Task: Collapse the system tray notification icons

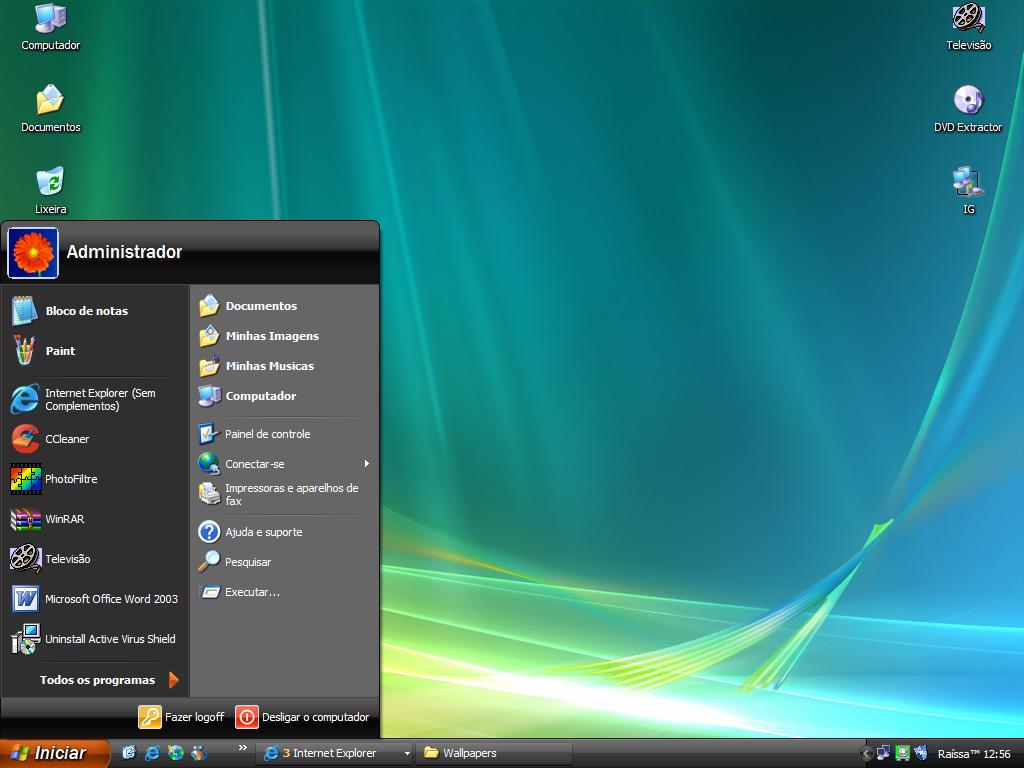Action: click(x=865, y=753)
